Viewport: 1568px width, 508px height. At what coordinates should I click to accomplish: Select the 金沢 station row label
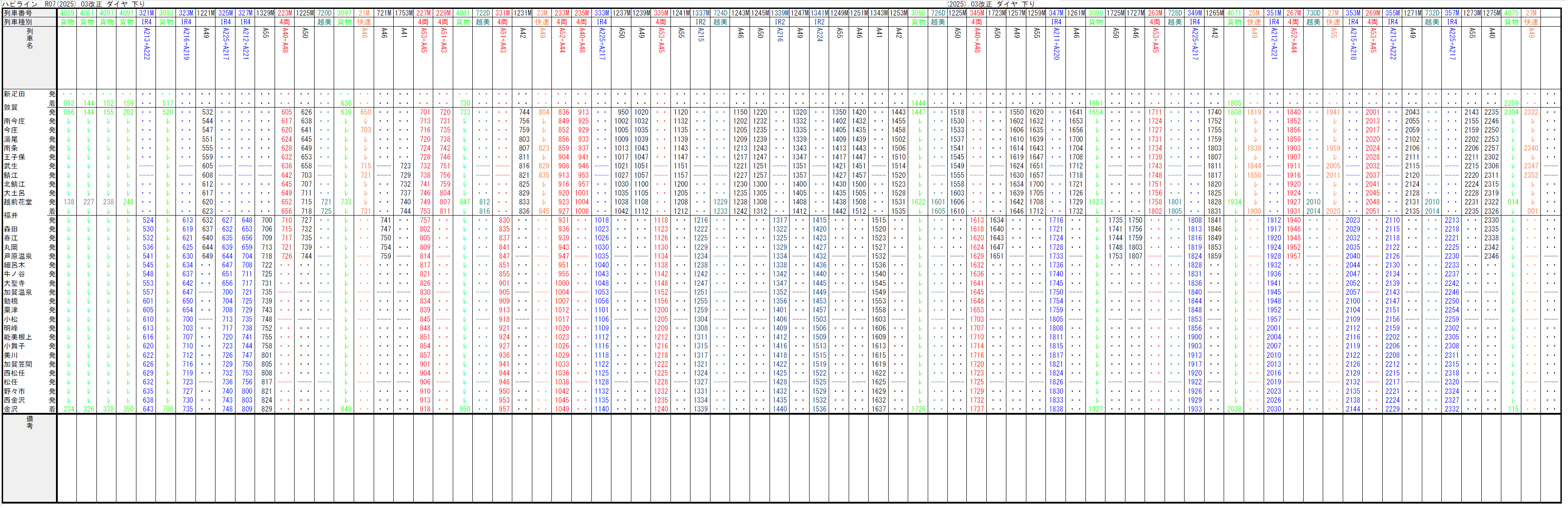coord(10,409)
